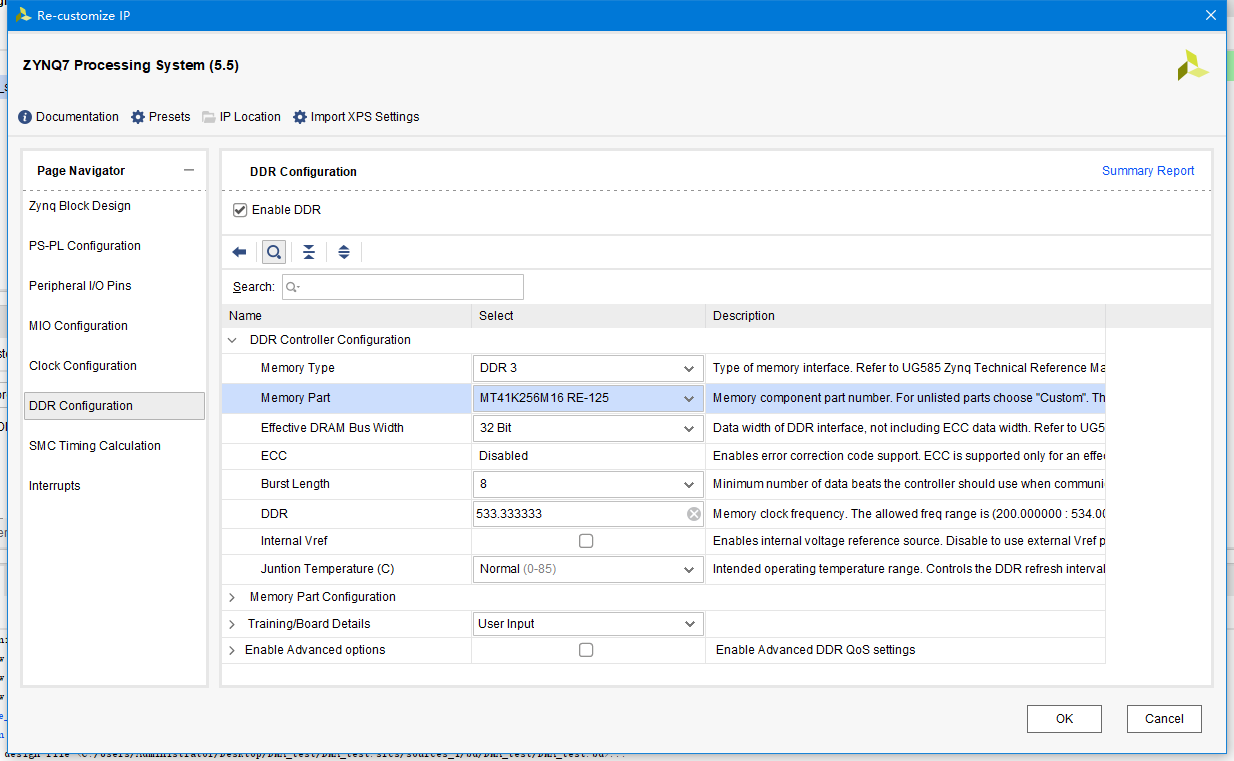Select the Memory Part row label
1234x761 pixels.
click(295, 398)
